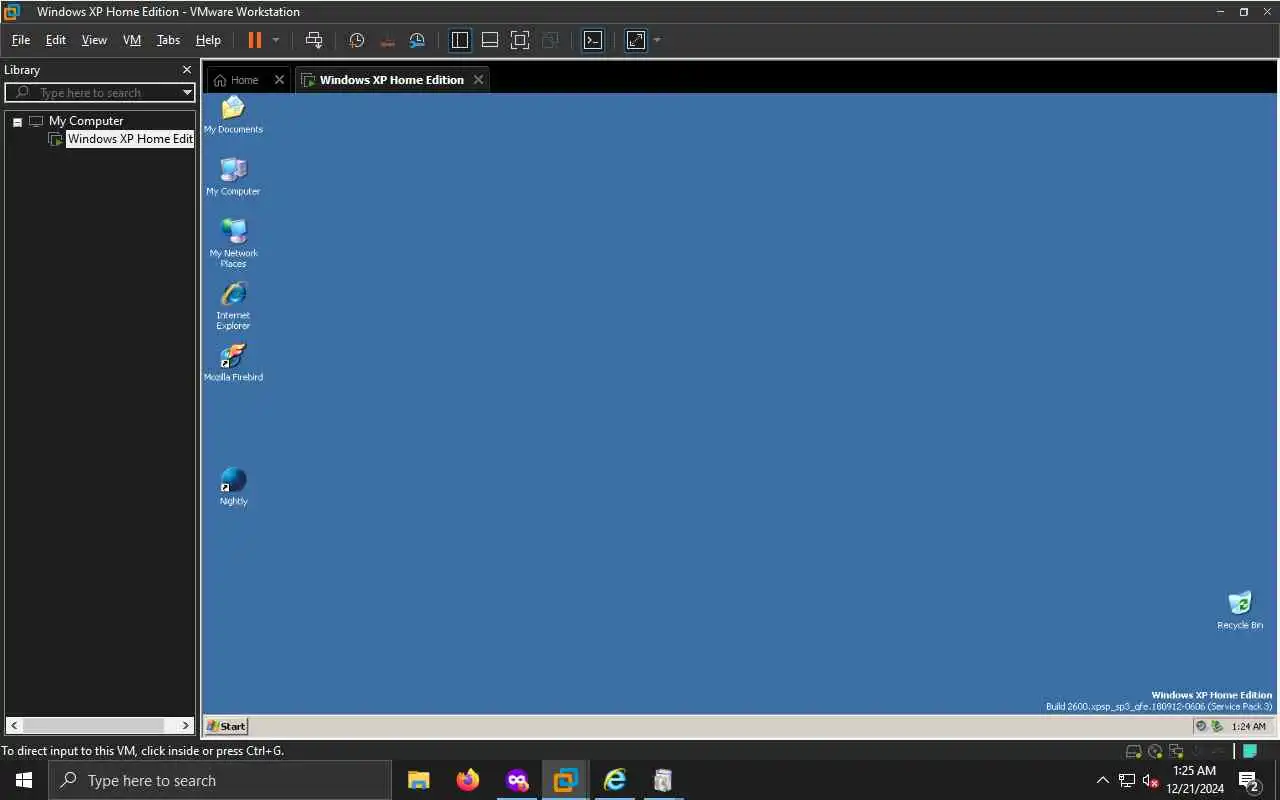Launch Firefox from the host taskbar

tap(467, 780)
